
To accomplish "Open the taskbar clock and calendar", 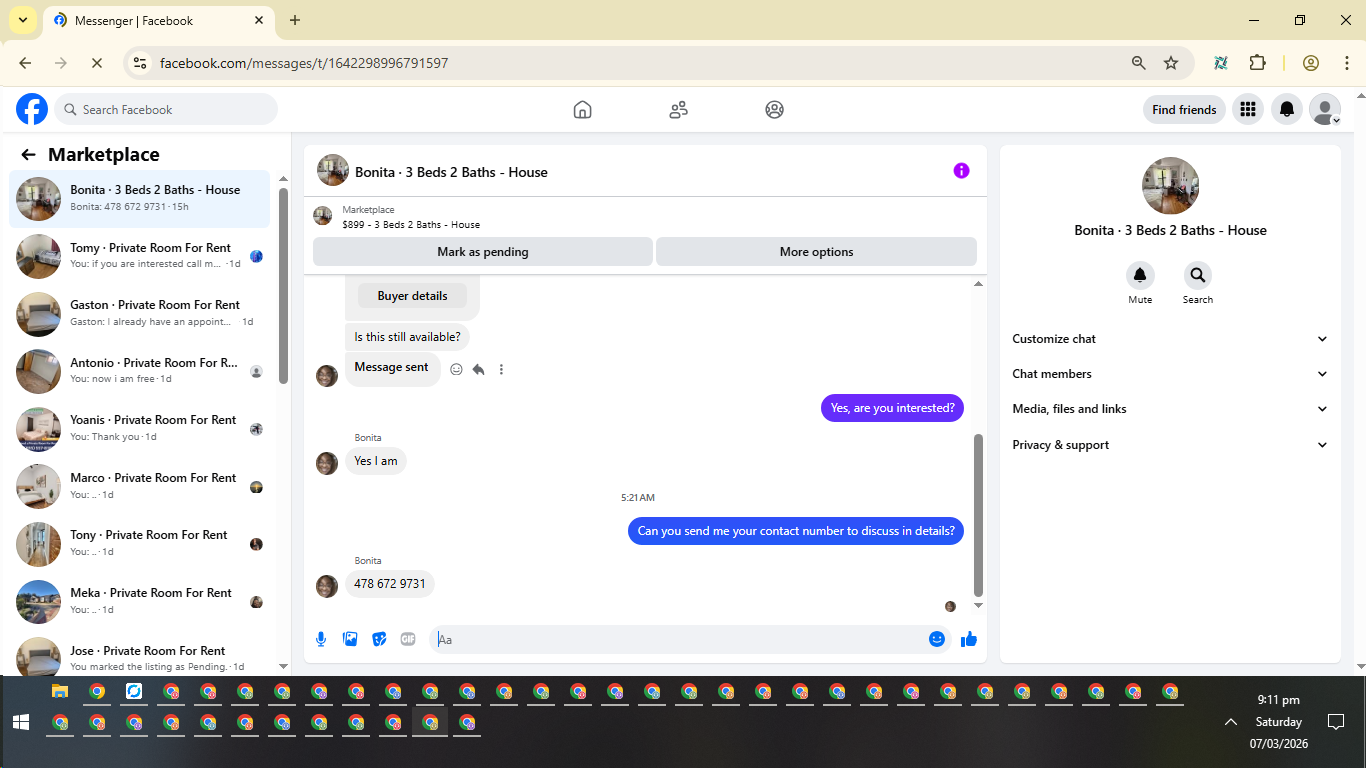I will pos(1278,722).
